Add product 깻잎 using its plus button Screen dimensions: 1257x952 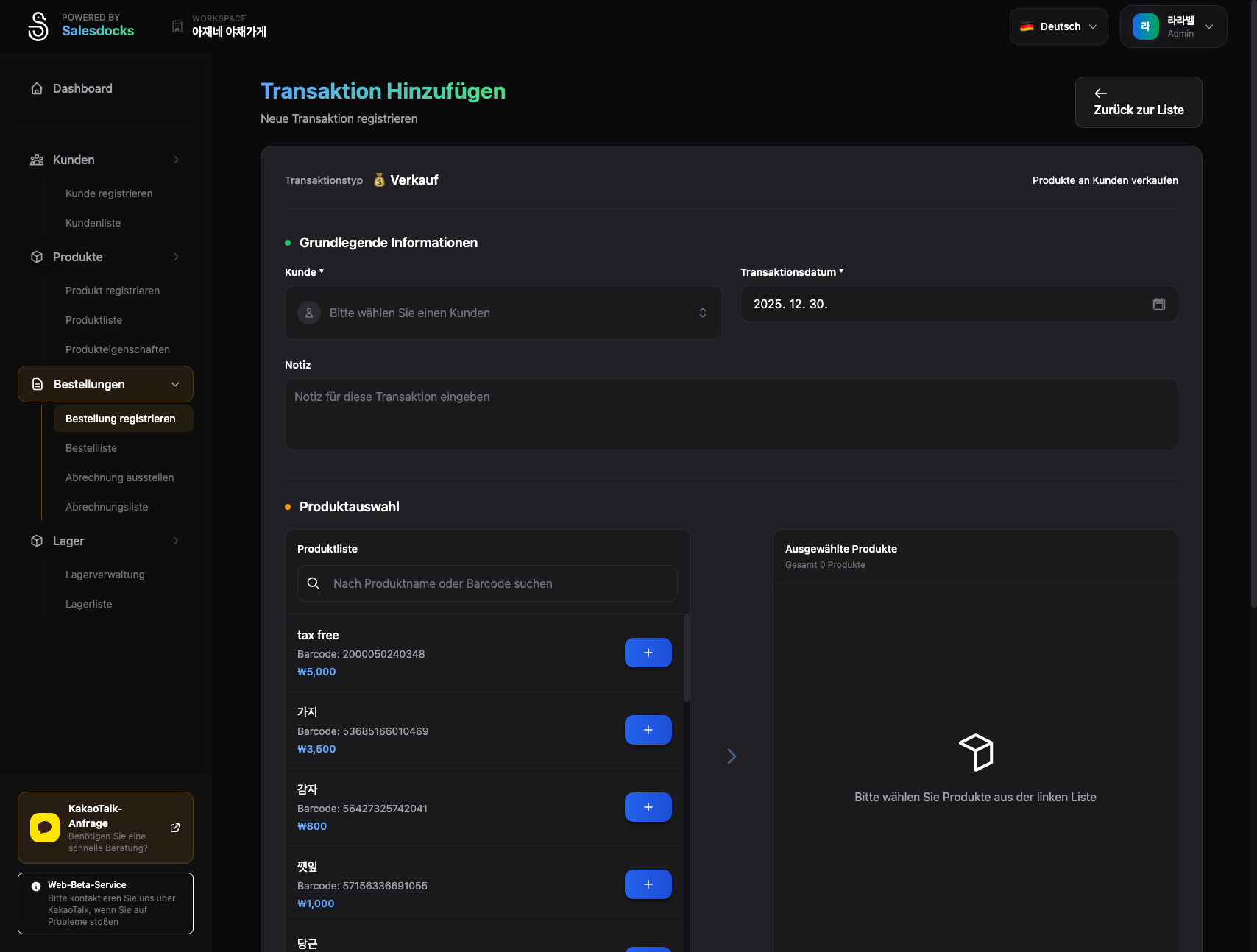[x=648, y=884]
